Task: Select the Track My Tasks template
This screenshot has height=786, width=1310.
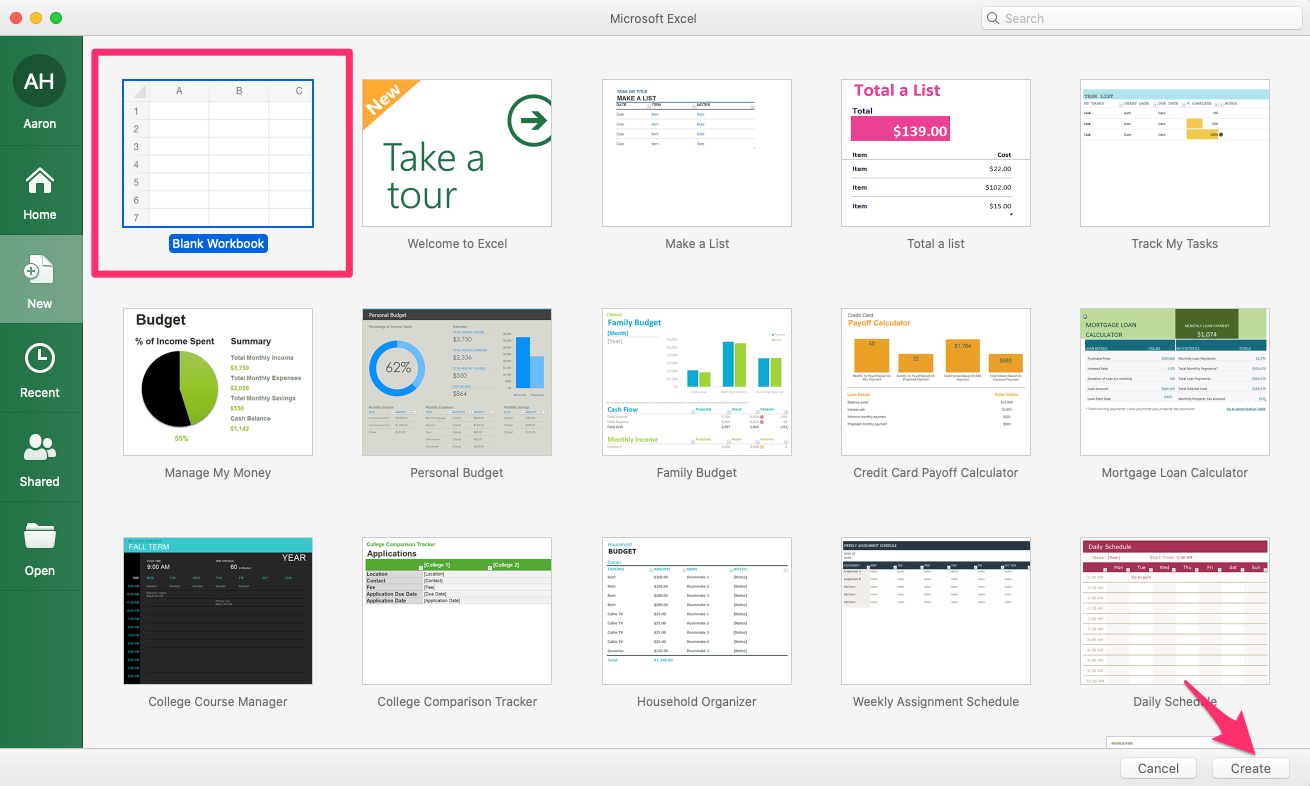Action: pyautogui.click(x=1174, y=154)
